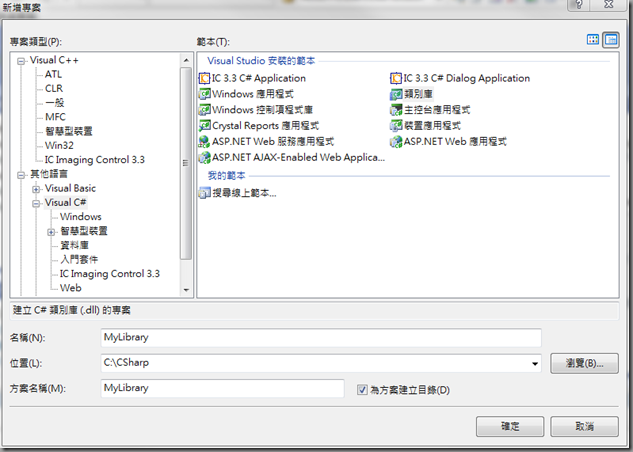Image resolution: width=633 pixels, height=452 pixels.
Task: Select 智慧型裝置 under Visual C++
Action: [x=69, y=131]
